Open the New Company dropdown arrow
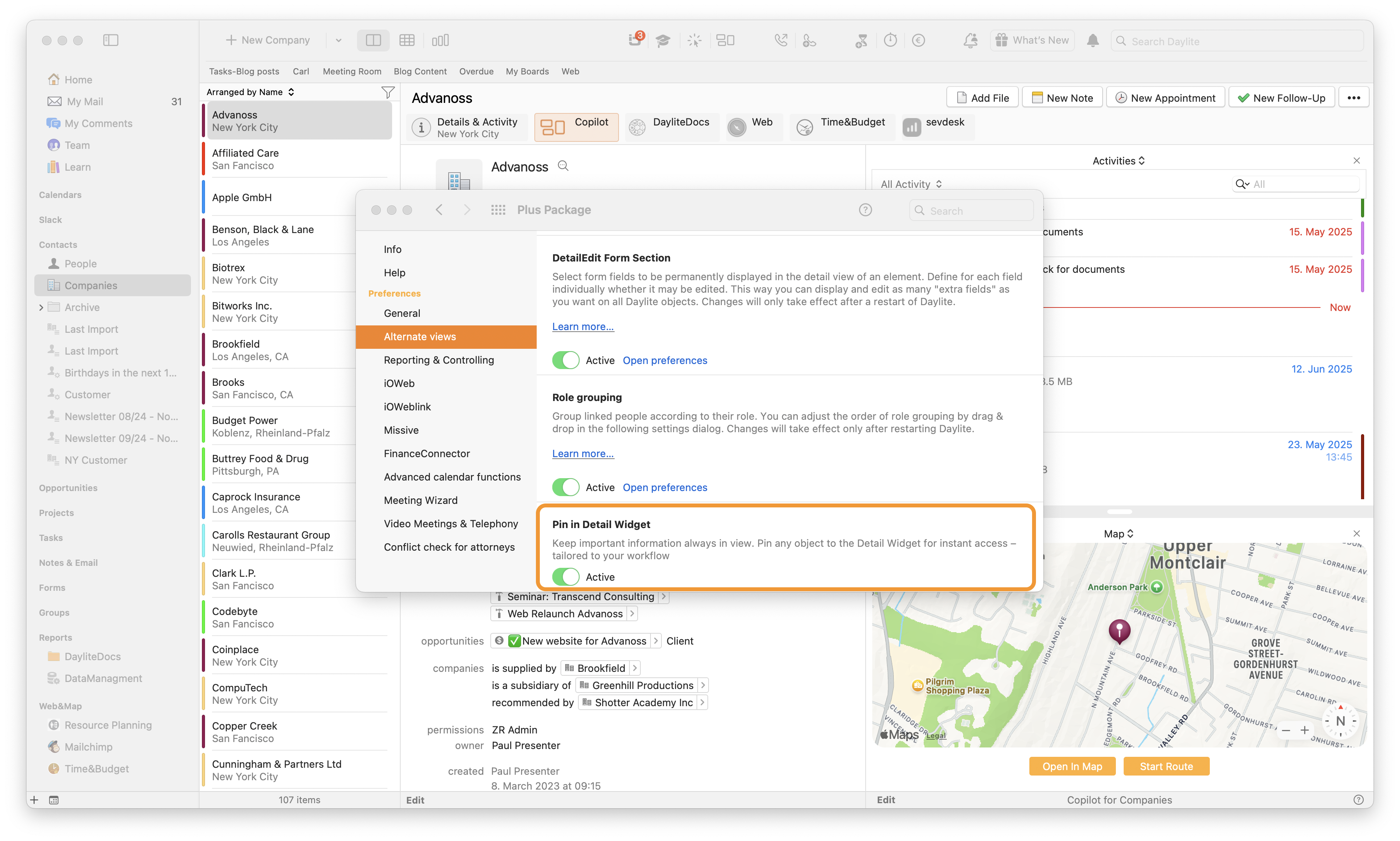This screenshot has height=841, width=1400. pyautogui.click(x=338, y=40)
